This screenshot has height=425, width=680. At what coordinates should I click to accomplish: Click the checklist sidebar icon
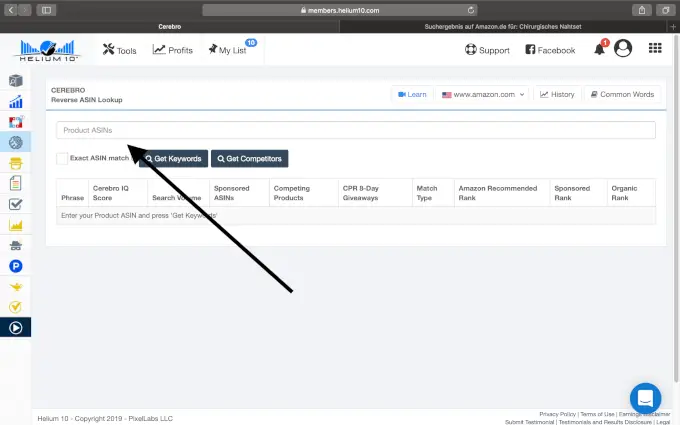click(15, 204)
